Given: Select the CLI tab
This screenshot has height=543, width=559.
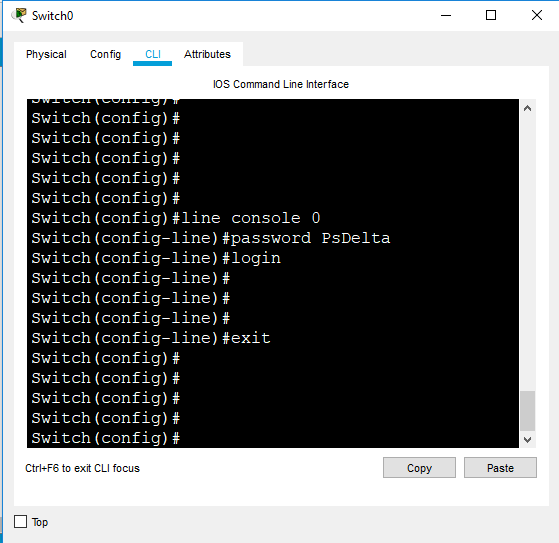Looking at the screenshot, I should [153, 54].
